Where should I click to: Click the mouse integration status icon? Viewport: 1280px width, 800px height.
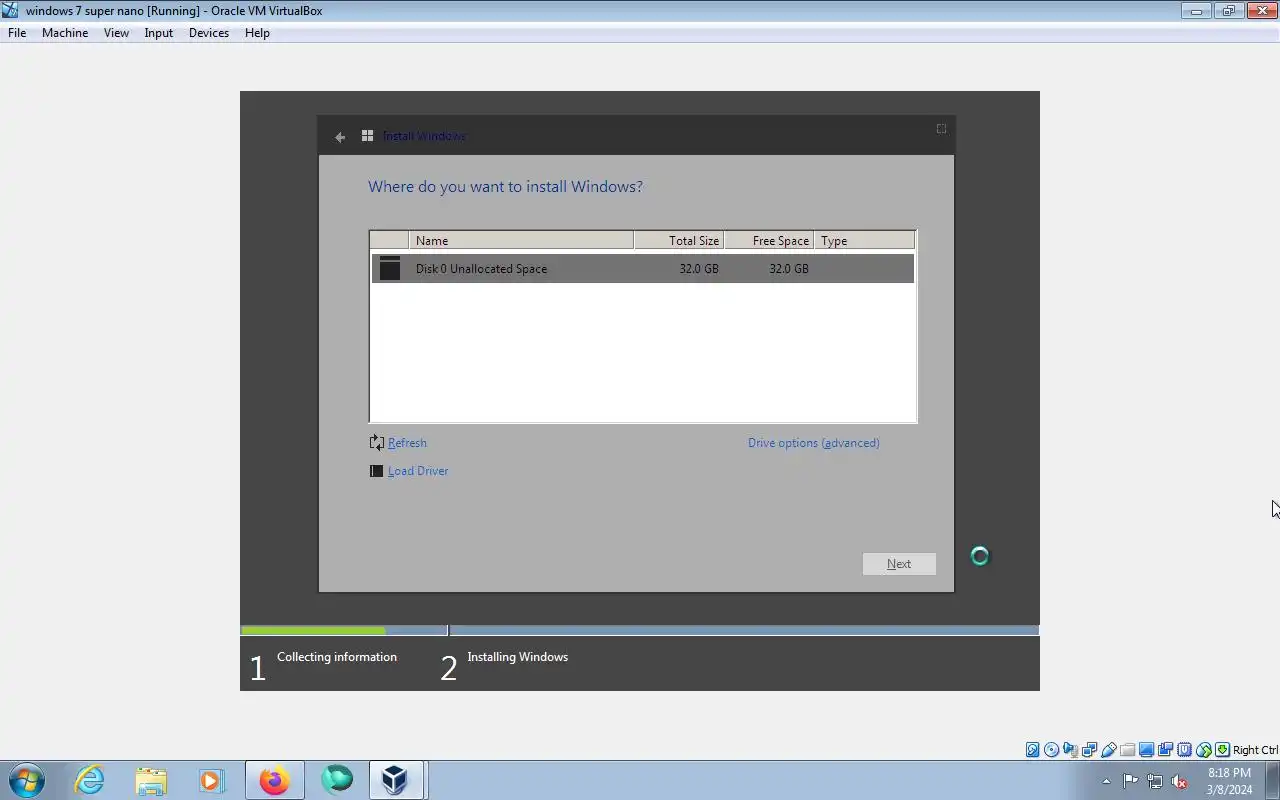pyautogui.click(x=1203, y=750)
